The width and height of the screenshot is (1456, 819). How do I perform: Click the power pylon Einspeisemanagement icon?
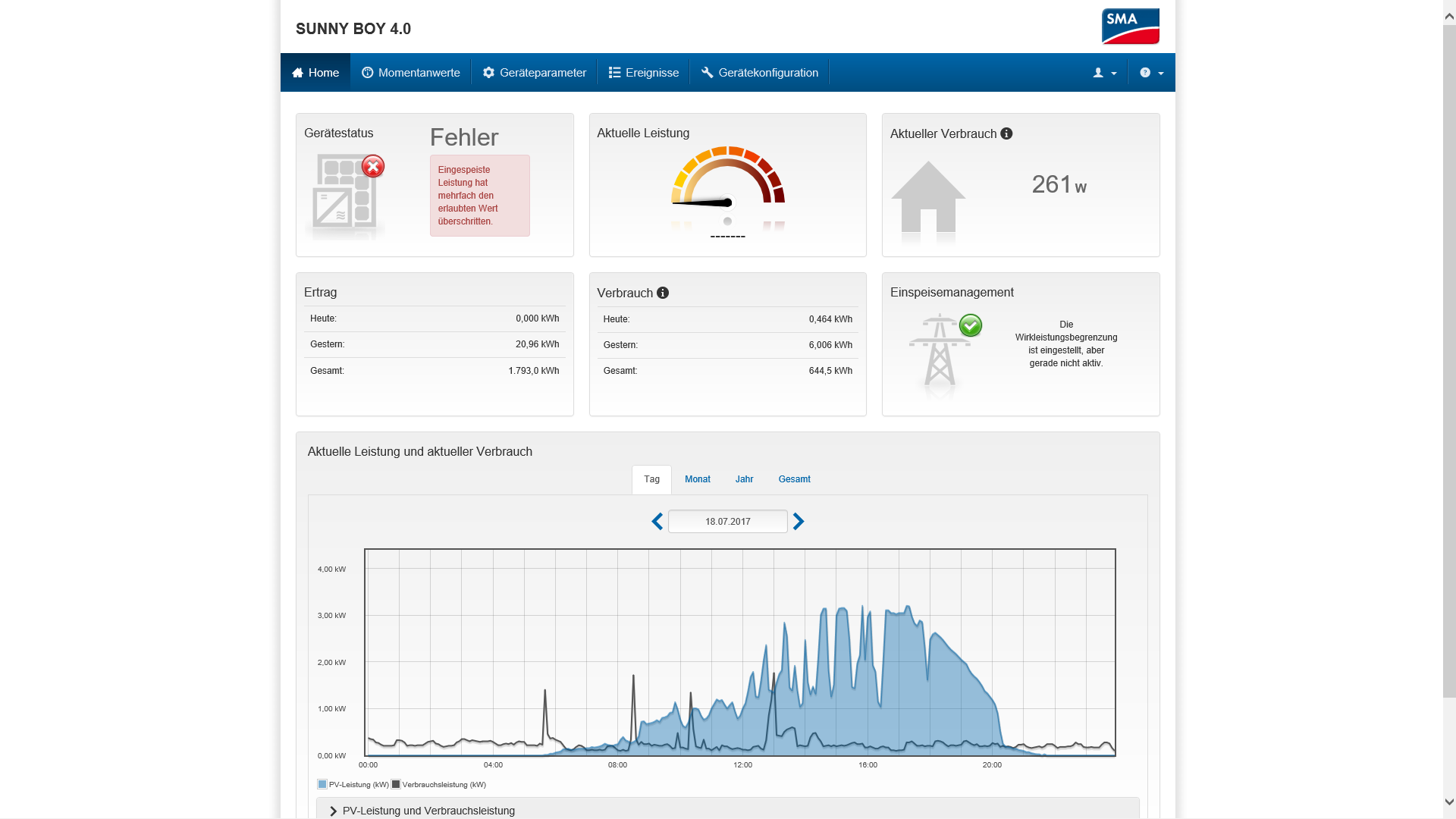940,350
